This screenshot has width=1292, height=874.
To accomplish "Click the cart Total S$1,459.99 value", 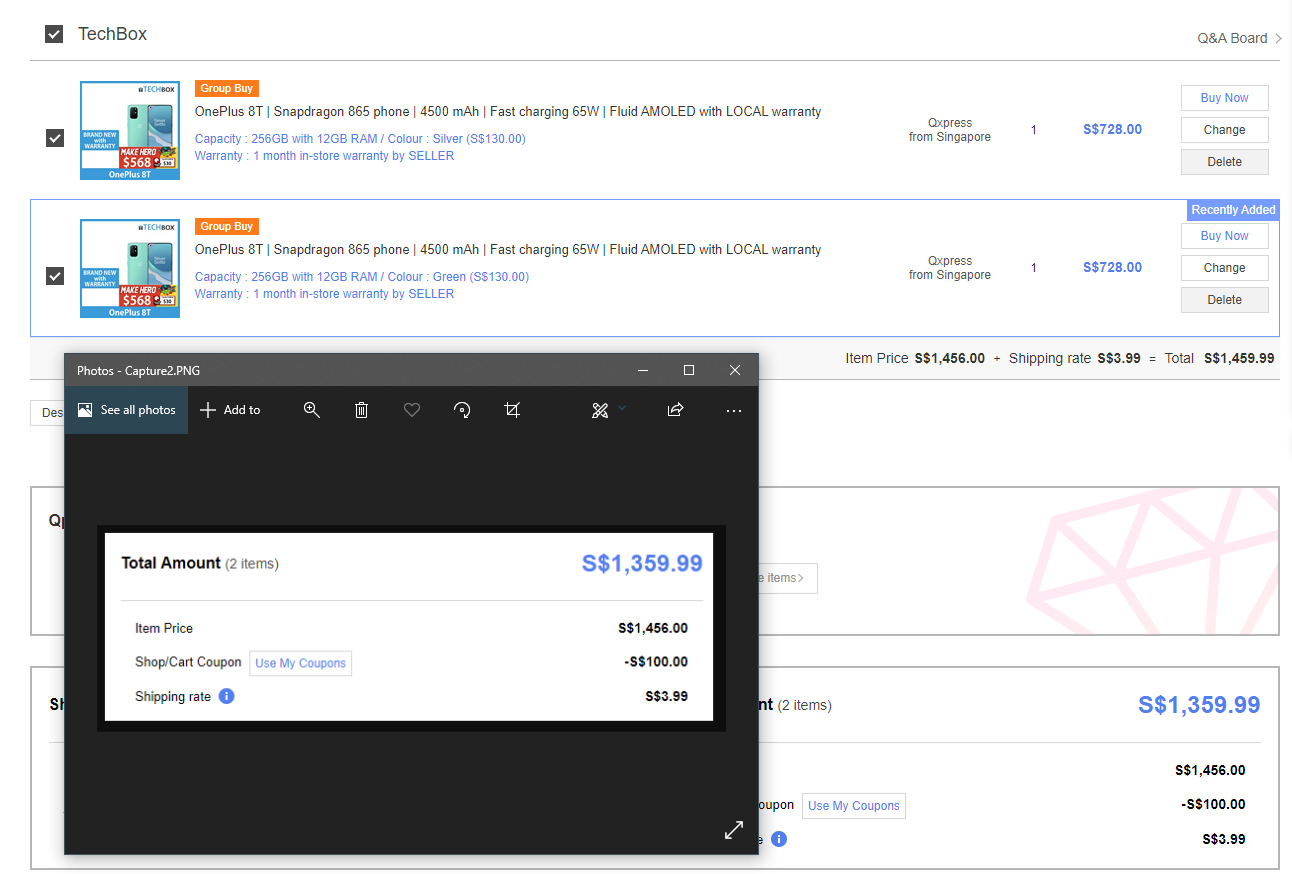I will 1239,358.
